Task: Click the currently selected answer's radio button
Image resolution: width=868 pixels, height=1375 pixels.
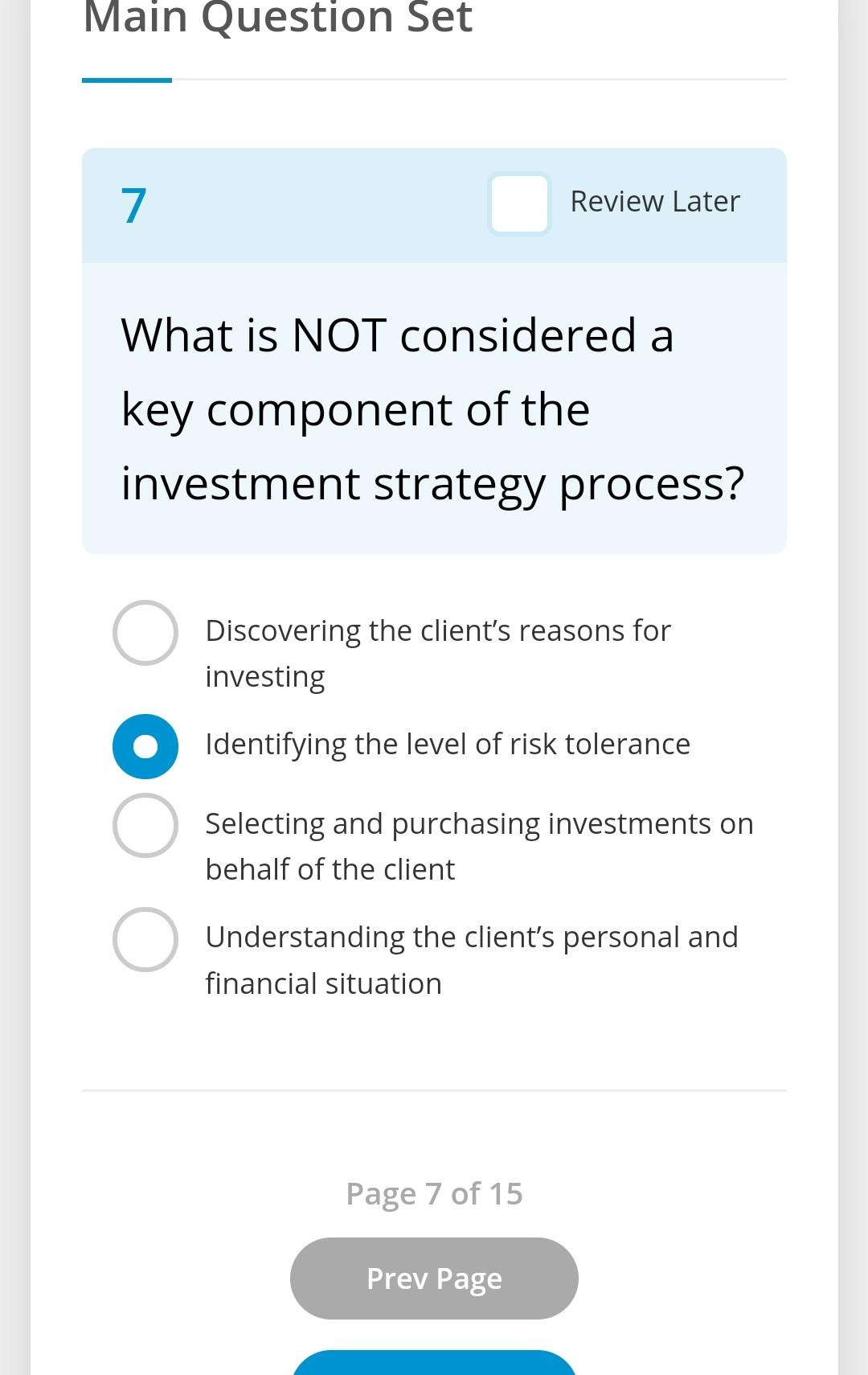Action: pyautogui.click(x=145, y=745)
